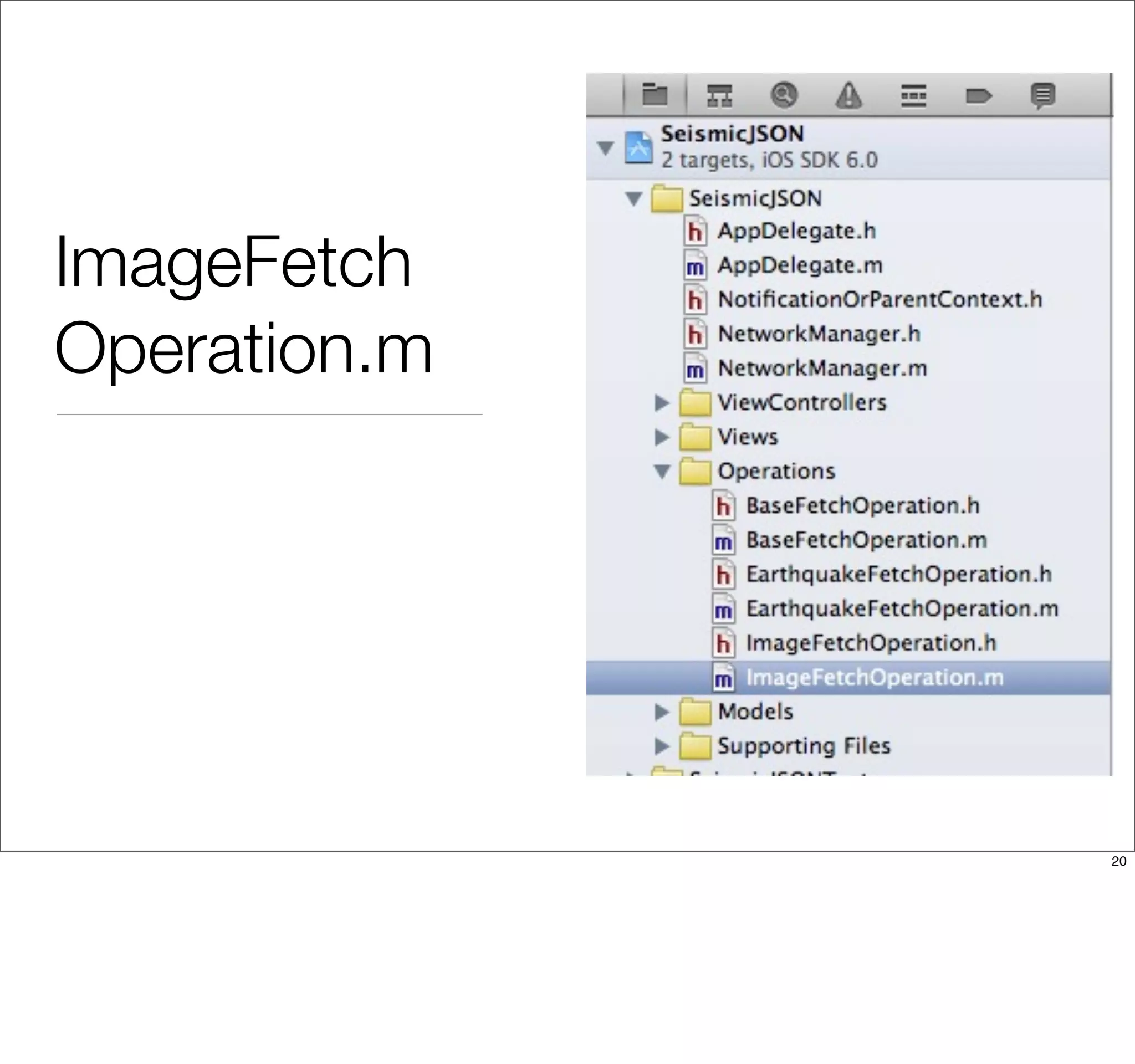Open NetworkManager.m file
Screen dimensions: 1135x1064
click(822, 369)
